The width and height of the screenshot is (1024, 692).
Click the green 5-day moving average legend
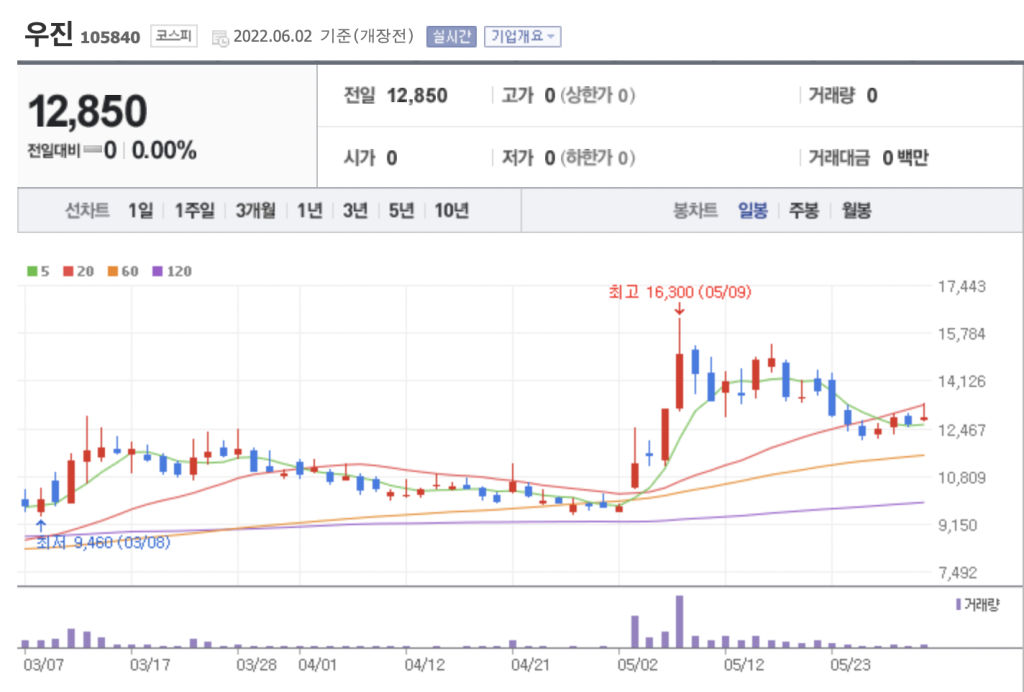coord(38,271)
